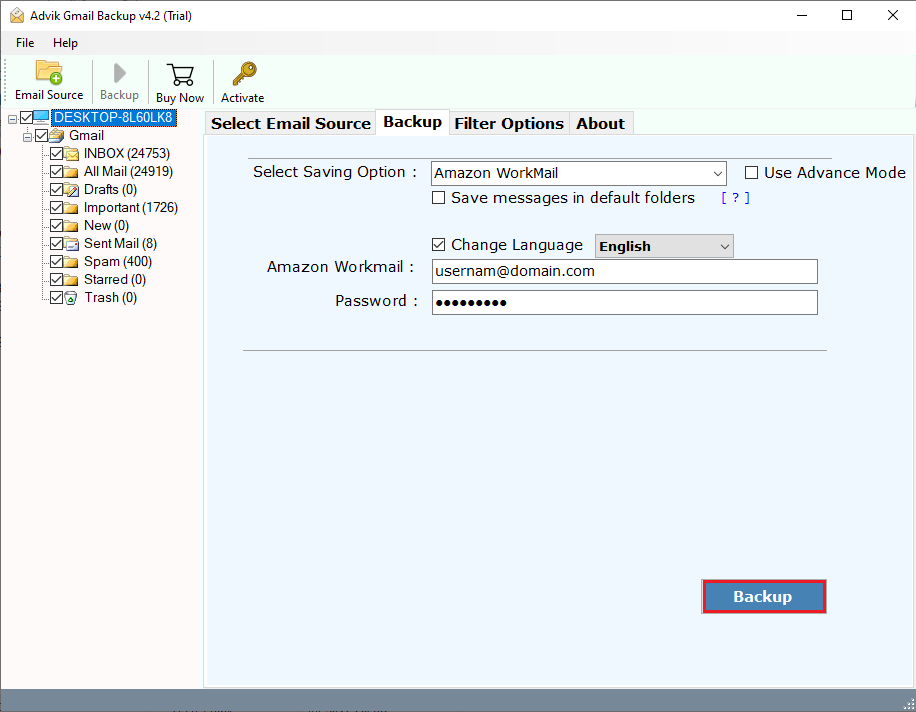Click the Amazon Workmail email field

pyautogui.click(x=624, y=272)
